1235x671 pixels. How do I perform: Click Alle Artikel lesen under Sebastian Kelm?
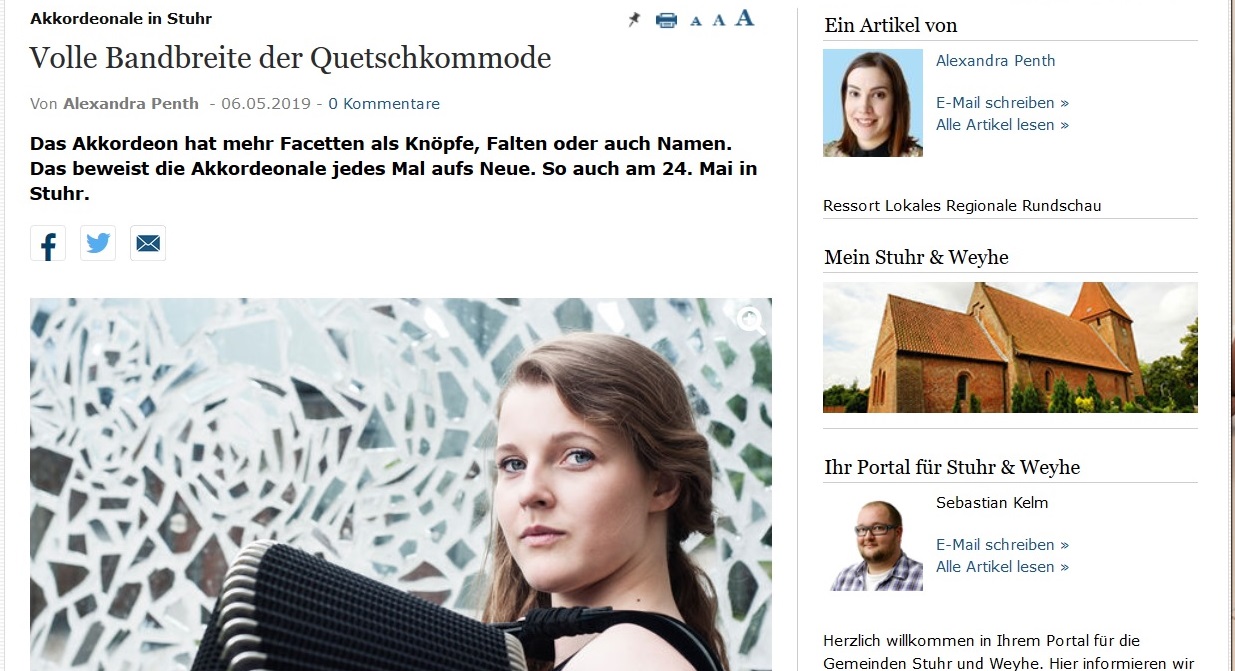pos(1002,566)
